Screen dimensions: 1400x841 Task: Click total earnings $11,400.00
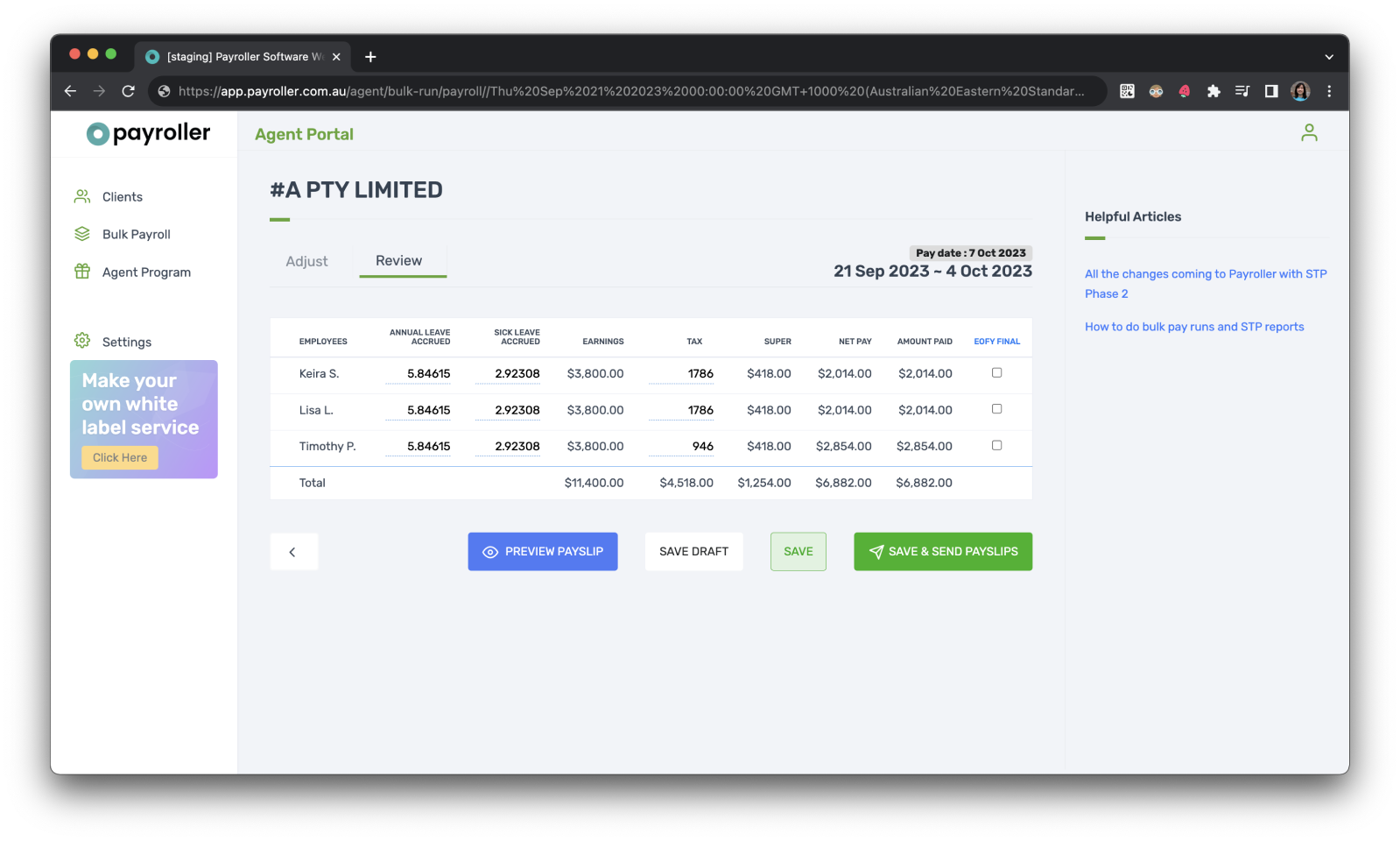click(594, 483)
